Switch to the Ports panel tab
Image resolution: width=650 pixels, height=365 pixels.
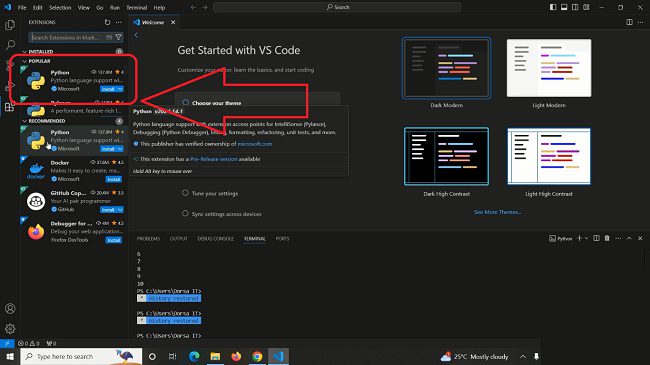pyautogui.click(x=282, y=238)
